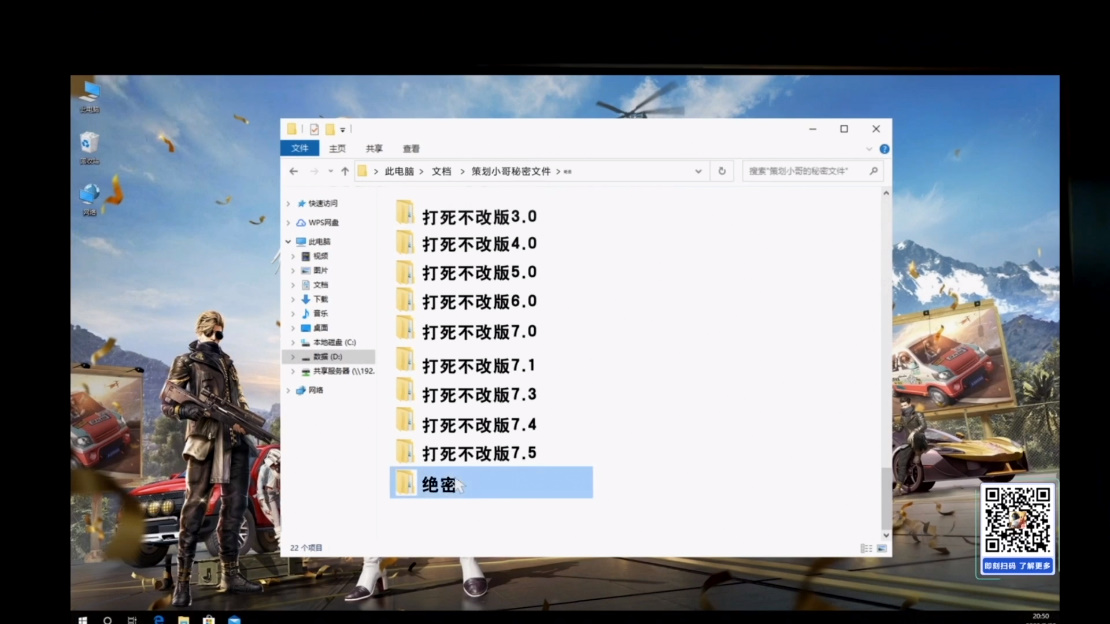Switch to the 主页 ribbon tab
The width and height of the screenshot is (1110, 624).
338,149
